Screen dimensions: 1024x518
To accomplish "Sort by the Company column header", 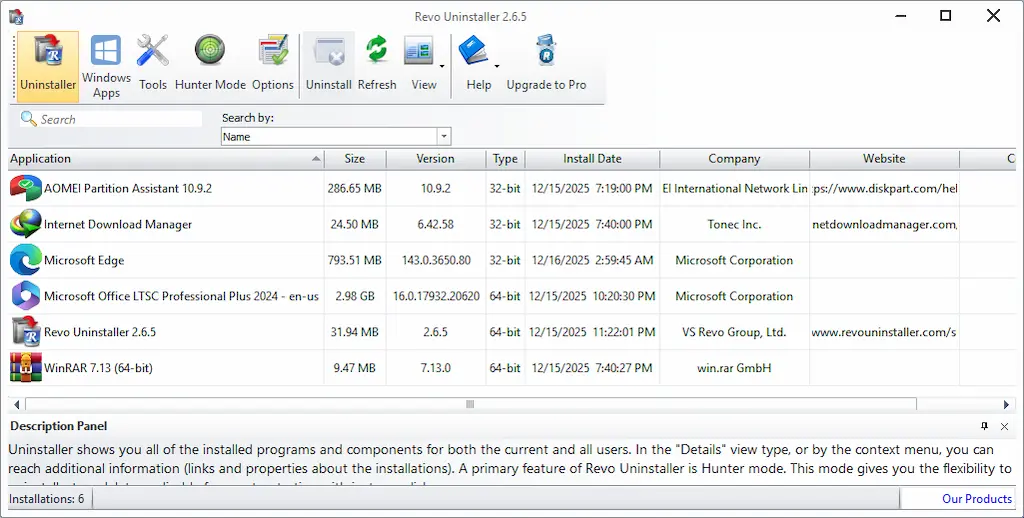I will click(x=734, y=159).
